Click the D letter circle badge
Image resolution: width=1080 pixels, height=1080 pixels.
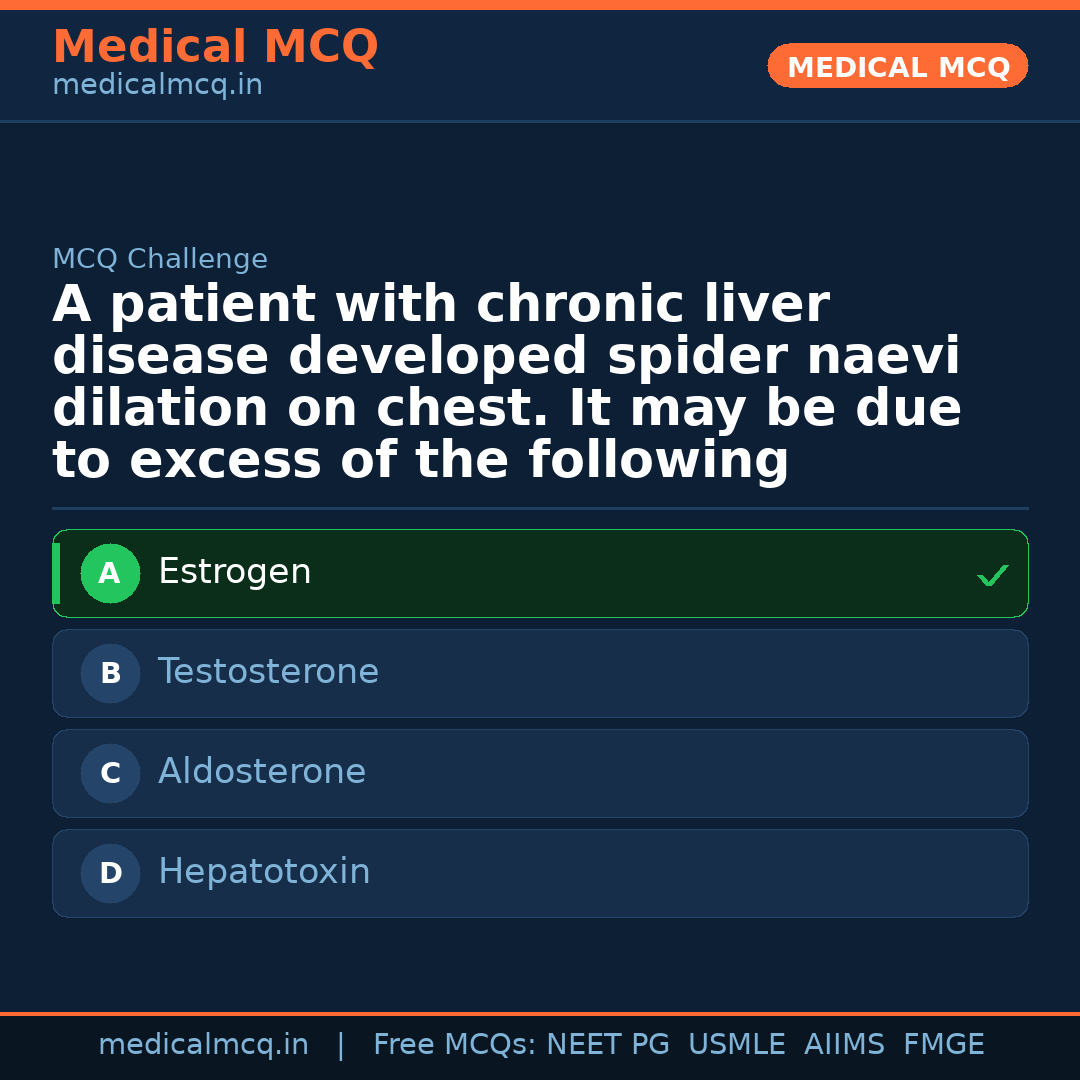coord(110,874)
